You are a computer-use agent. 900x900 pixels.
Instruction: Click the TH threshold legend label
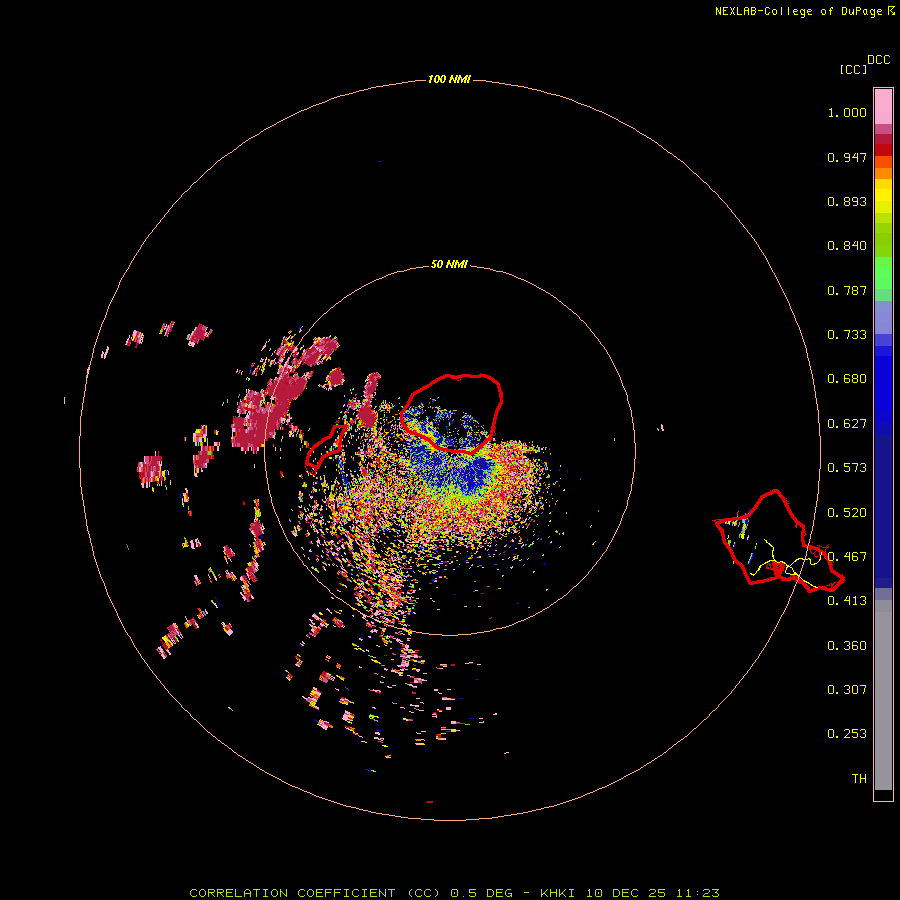click(x=859, y=779)
